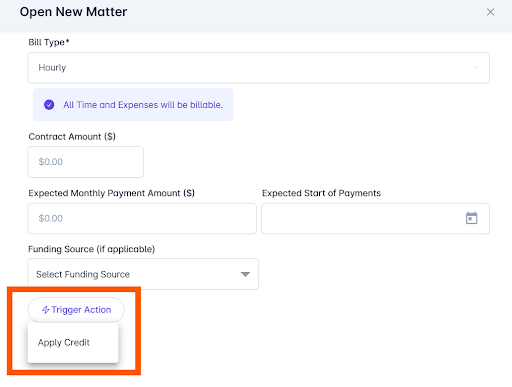Click the 'Contract Amount ($)' label
Viewport: 512px width, 387px height.
(72, 137)
